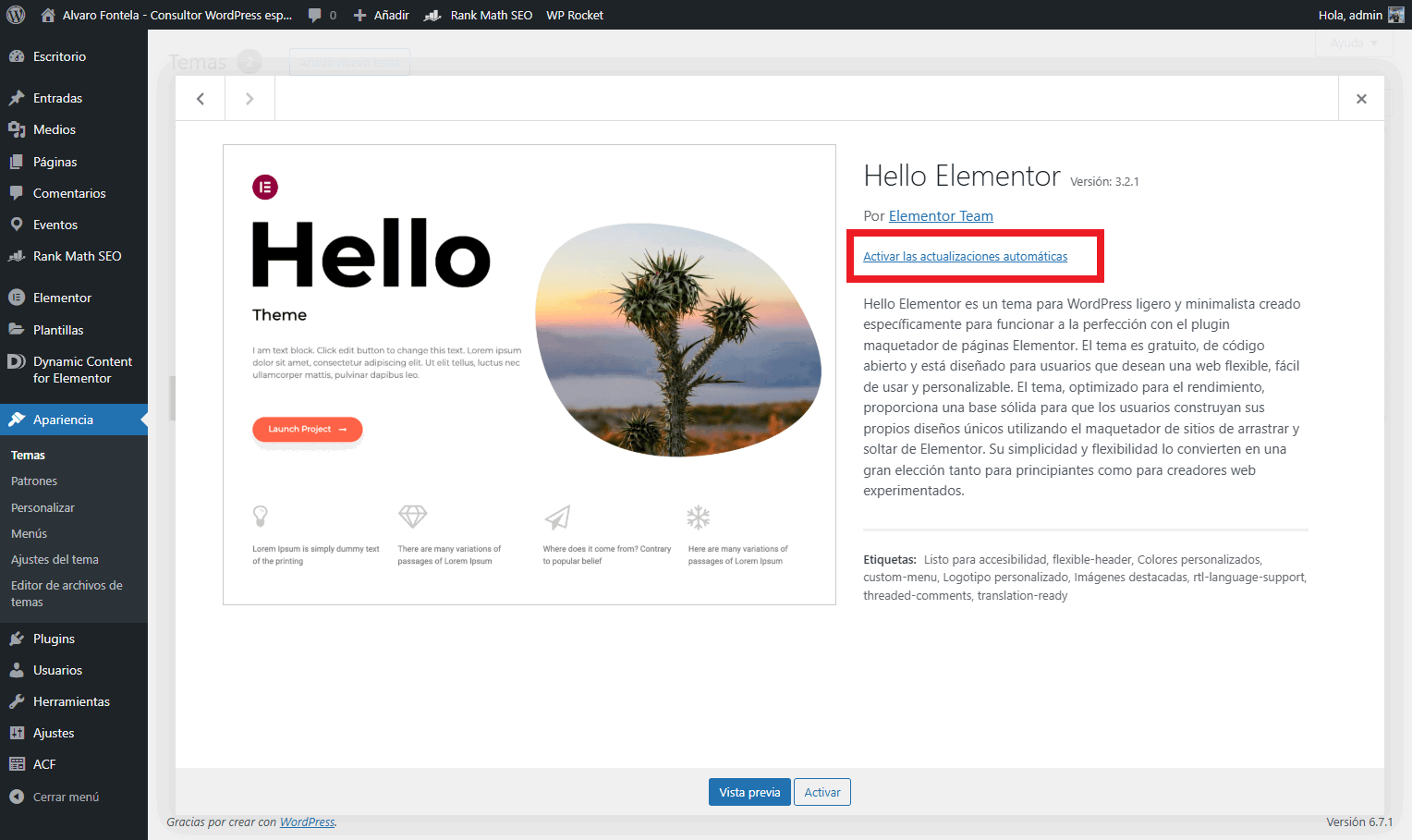Click the Elementor logo in theme screenshot
Screen dimensions: 1412x840
coord(265,188)
